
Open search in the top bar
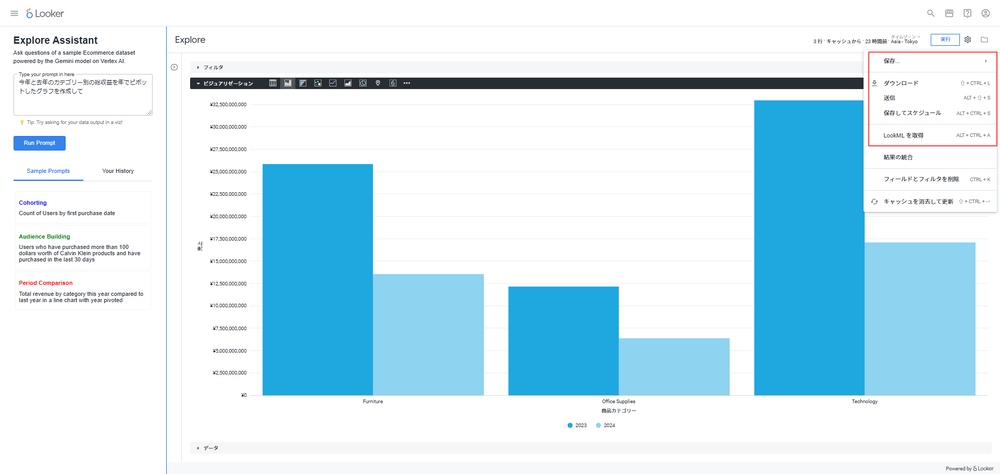click(931, 13)
